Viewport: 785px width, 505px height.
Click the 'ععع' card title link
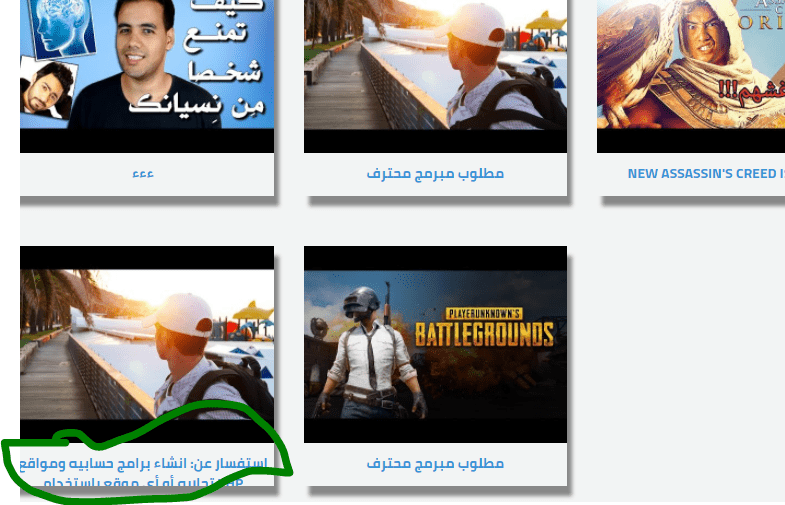[143, 174]
